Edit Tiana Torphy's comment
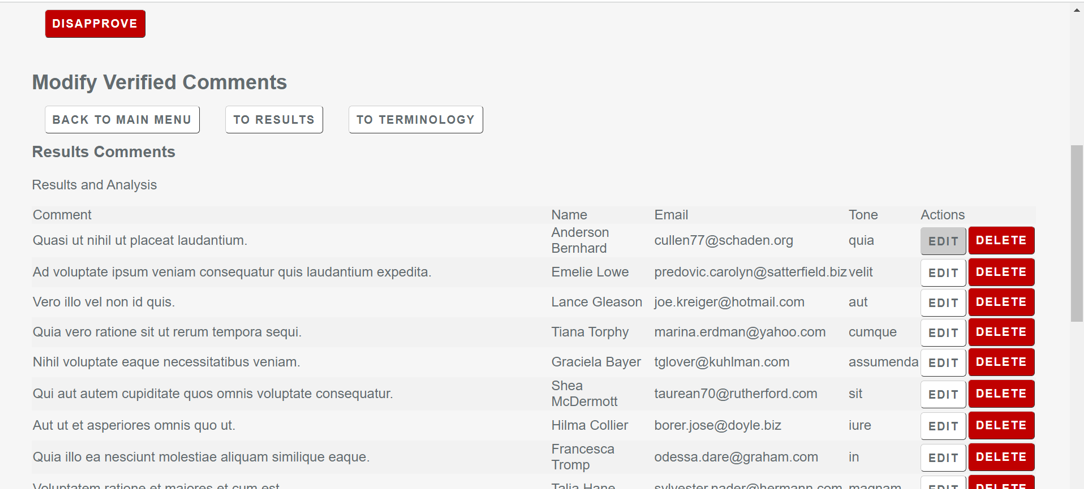The height and width of the screenshot is (489, 1085). coord(942,333)
